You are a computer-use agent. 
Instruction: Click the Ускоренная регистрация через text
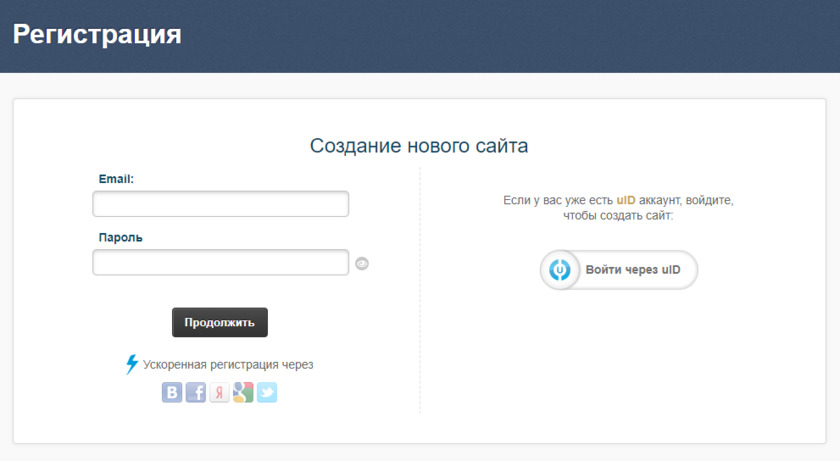coord(228,365)
